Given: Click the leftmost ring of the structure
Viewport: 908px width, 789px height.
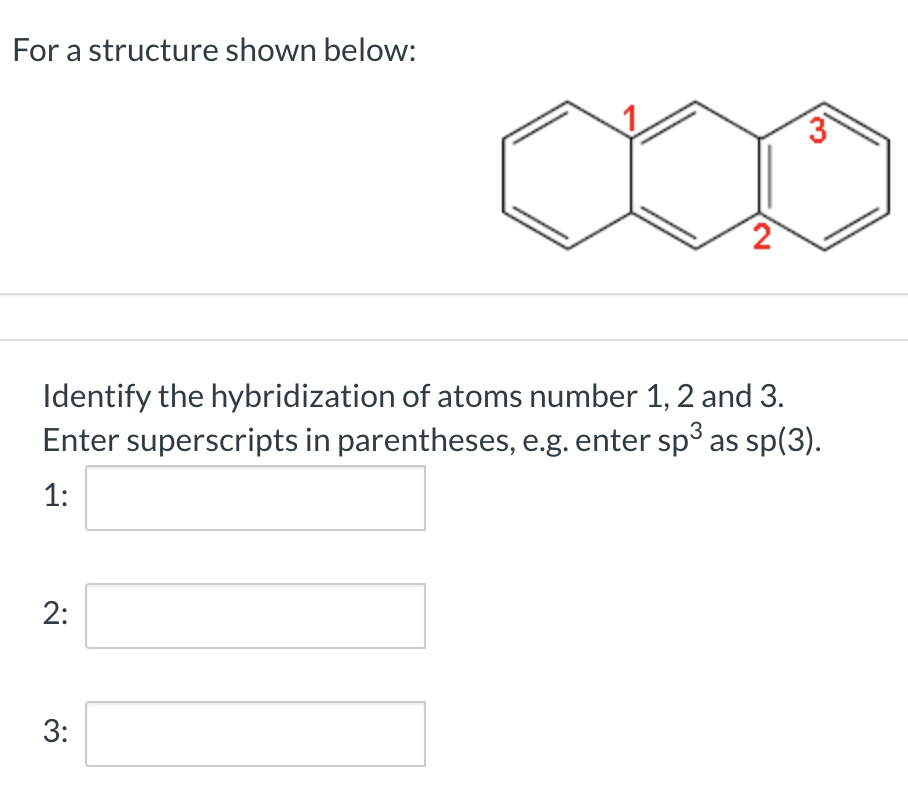Looking at the screenshot, I should point(565,172).
